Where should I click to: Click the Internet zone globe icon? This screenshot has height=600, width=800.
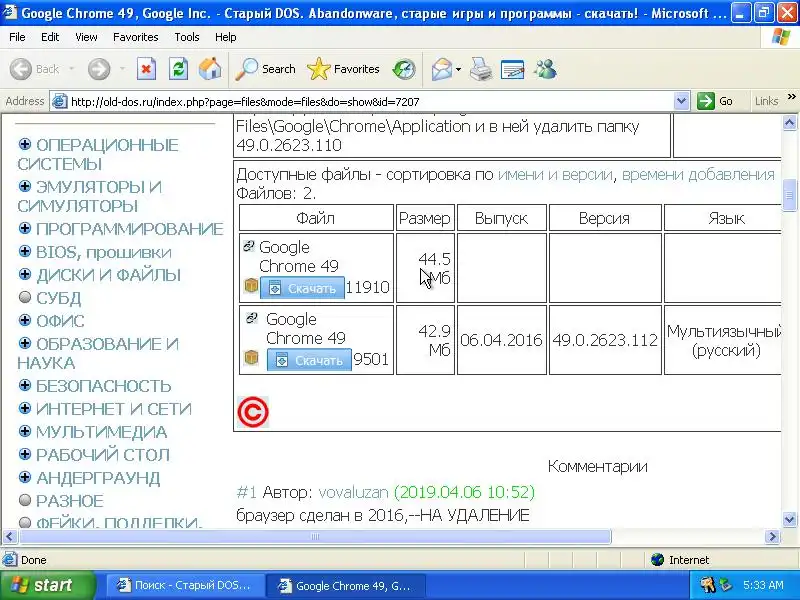point(657,560)
